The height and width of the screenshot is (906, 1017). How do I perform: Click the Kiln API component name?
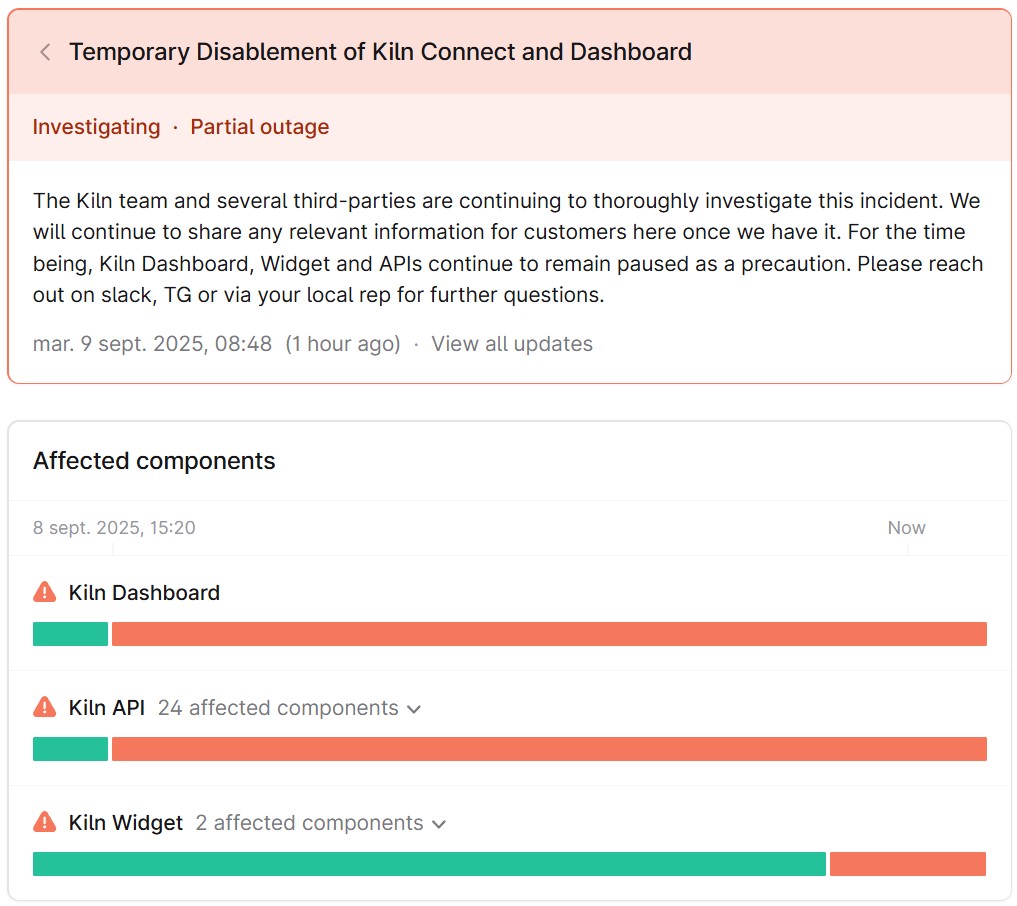pyautogui.click(x=107, y=708)
